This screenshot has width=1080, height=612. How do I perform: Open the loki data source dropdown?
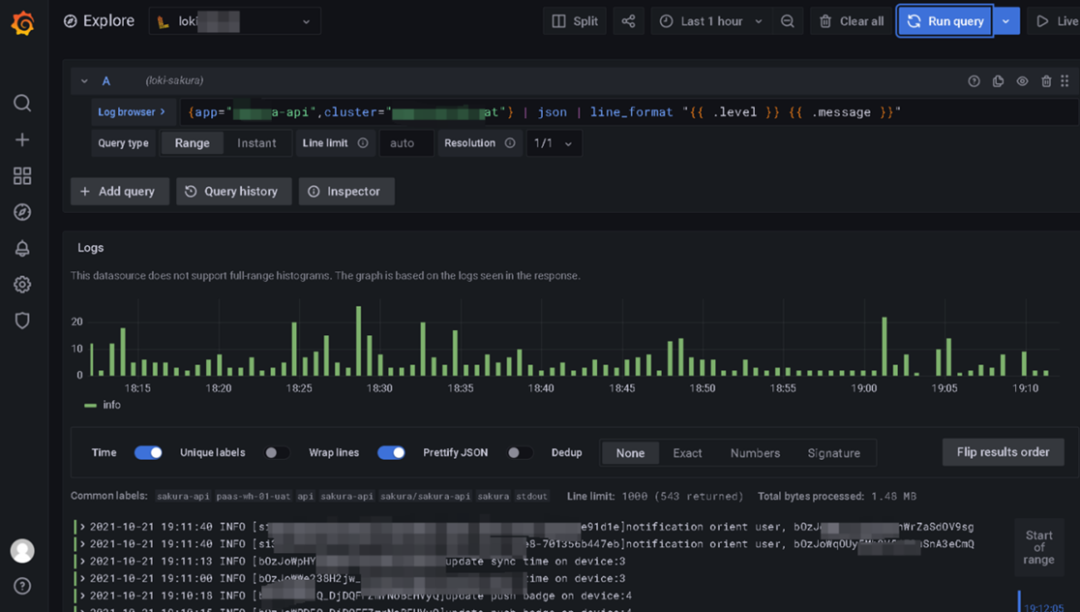(x=235, y=21)
